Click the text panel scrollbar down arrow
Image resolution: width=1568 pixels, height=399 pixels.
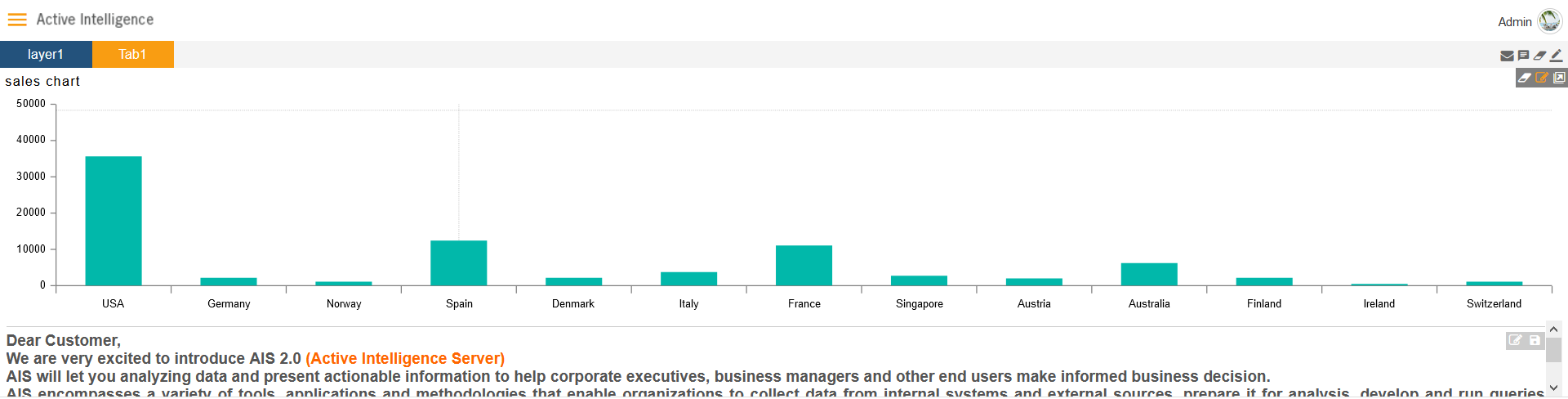point(1553,388)
